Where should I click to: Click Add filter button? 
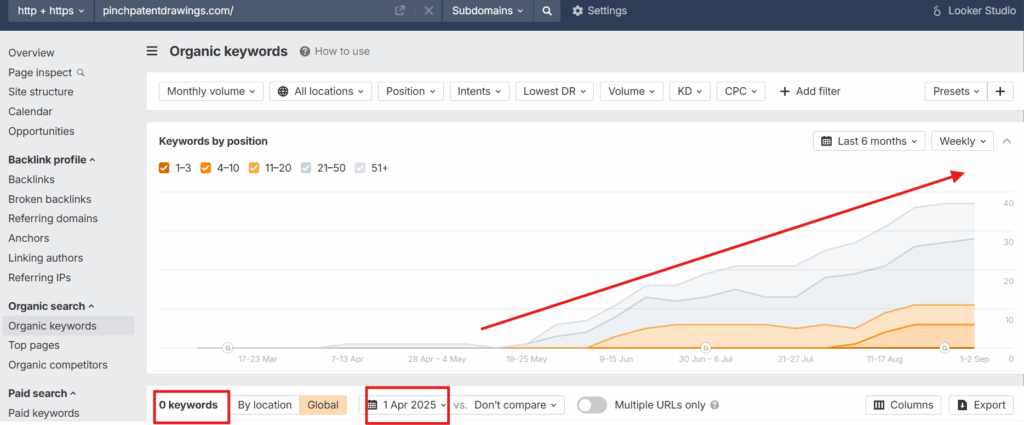click(x=810, y=91)
